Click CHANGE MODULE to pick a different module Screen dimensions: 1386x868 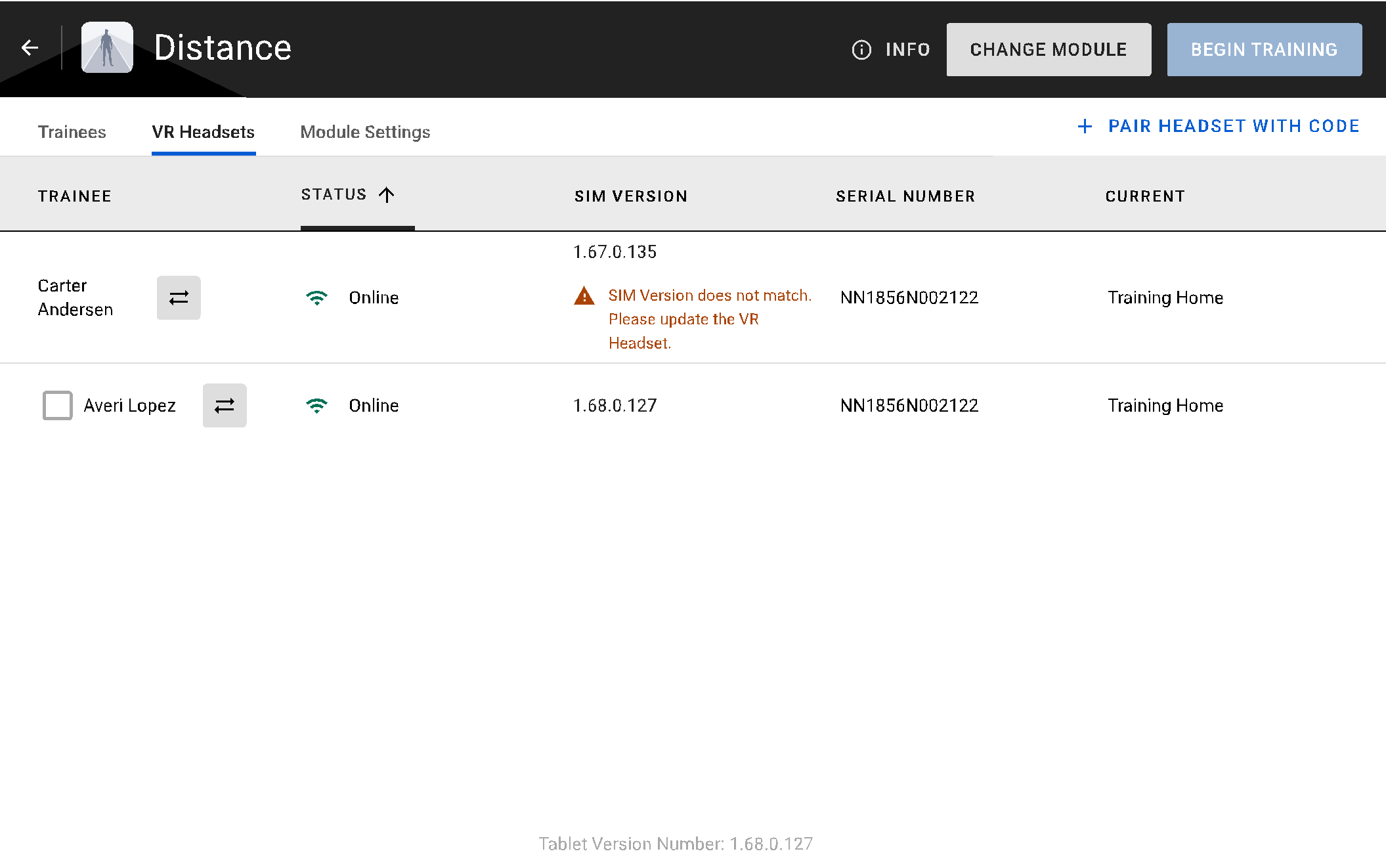tap(1049, 49)
